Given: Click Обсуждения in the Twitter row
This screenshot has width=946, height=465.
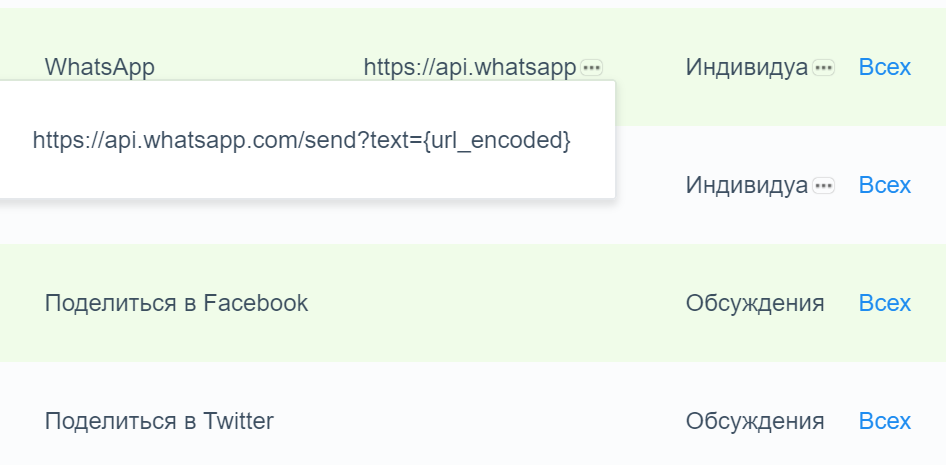Looking at the screenshot, I should coord(755,421).
